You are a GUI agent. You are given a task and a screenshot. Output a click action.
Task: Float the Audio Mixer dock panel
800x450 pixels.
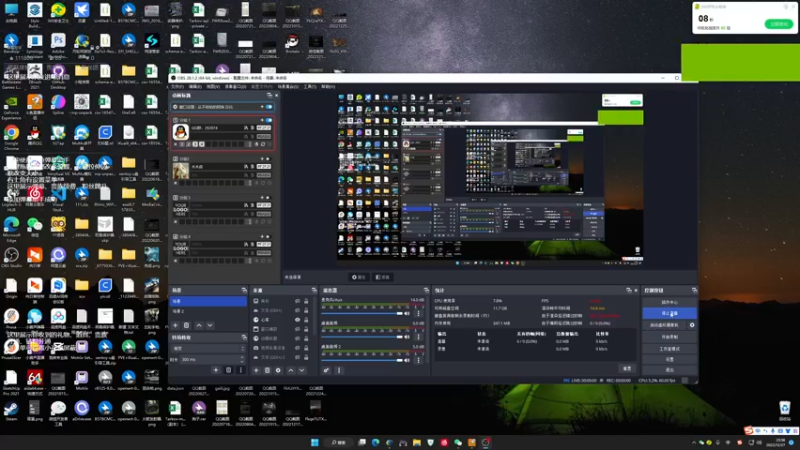(426, 290)
